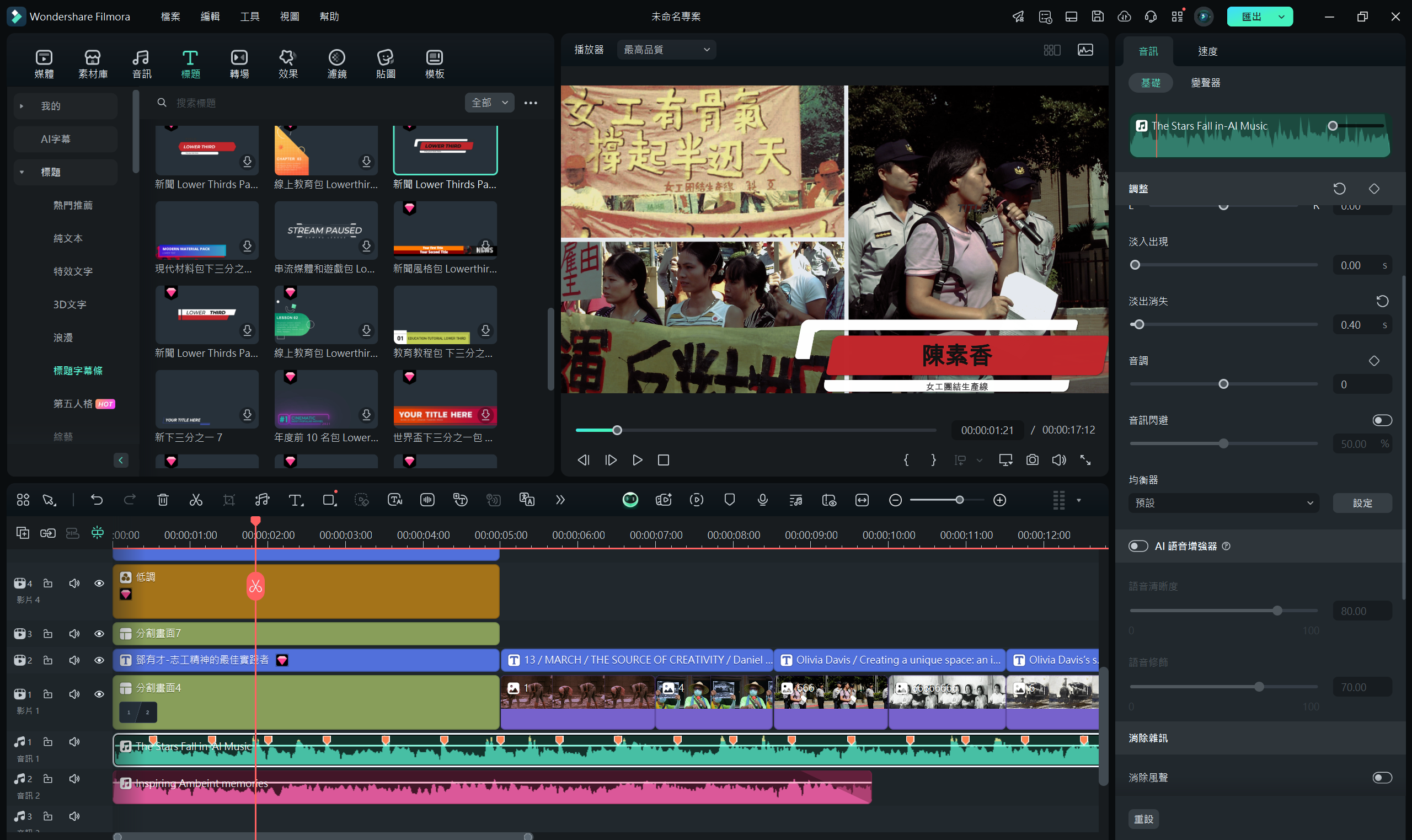Open the 效果 effects panel
Image resolution: width=1412 pixels, height=840 pixels.
pos(288,64)
